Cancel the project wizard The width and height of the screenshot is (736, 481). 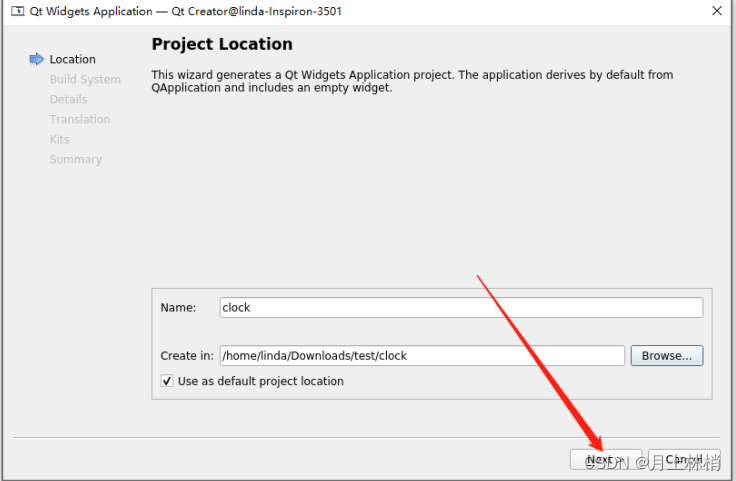pos(684,459)
